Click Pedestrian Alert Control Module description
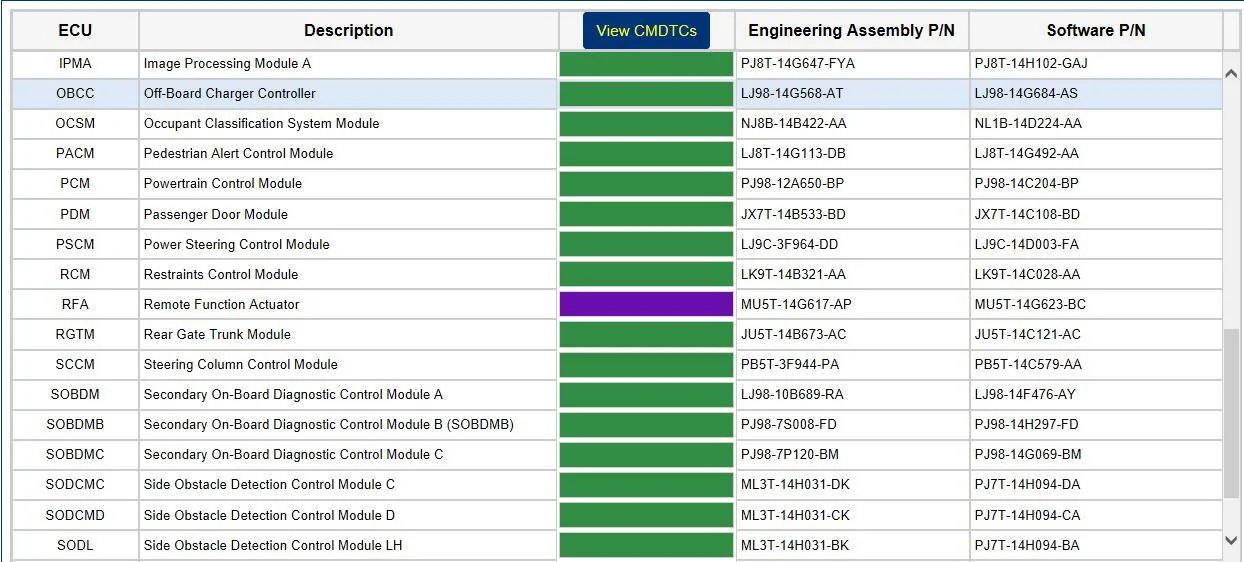1244x562 pixels. tap(238, 154)
